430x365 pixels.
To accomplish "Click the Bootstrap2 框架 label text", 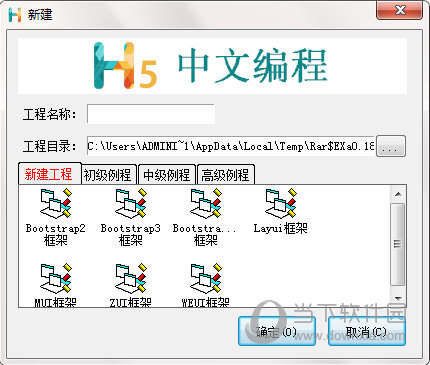I will pyautogui.click(x=56, y=234).
